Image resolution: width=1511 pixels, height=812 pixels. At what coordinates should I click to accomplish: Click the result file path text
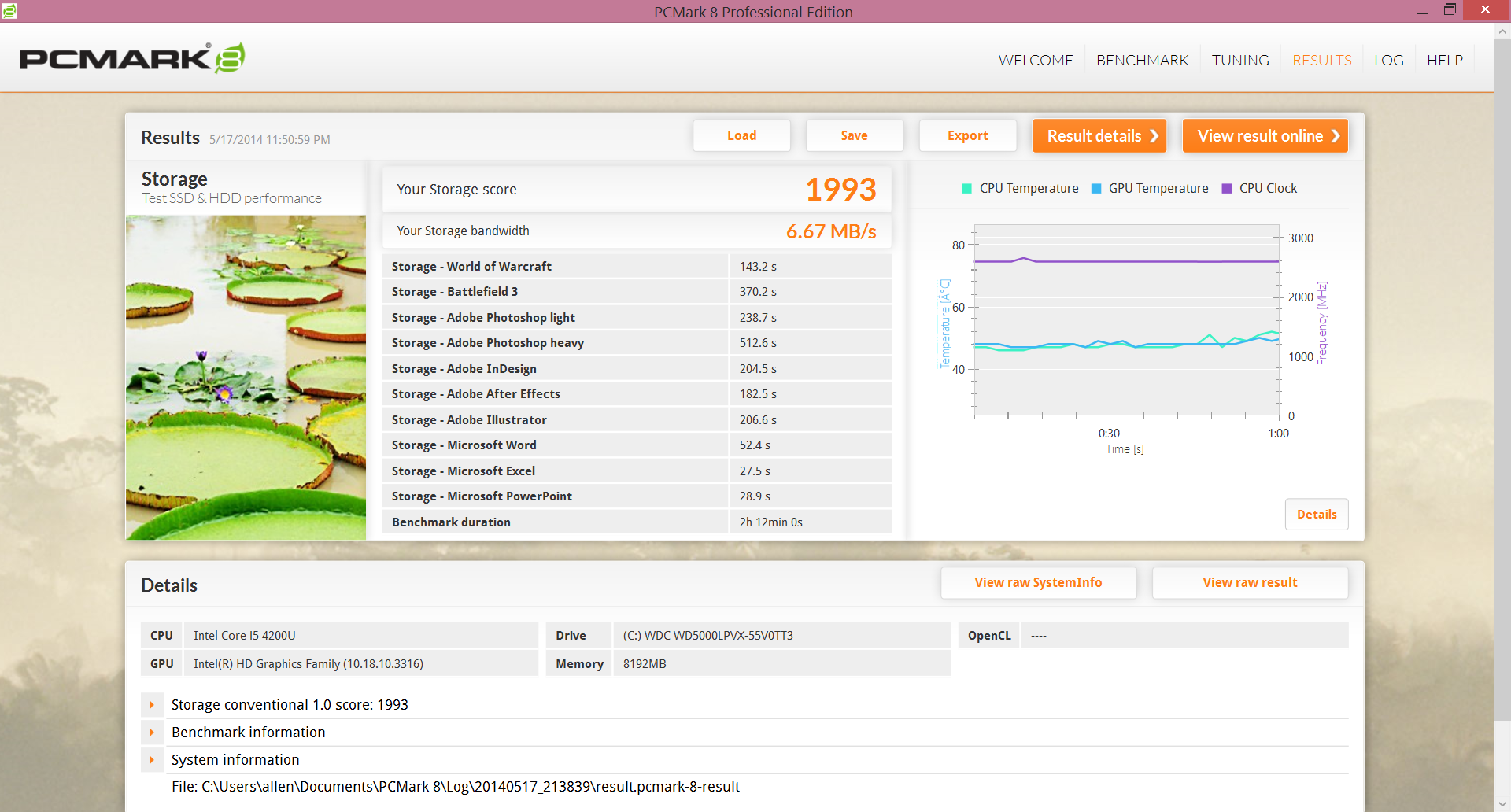click(455, 786)
